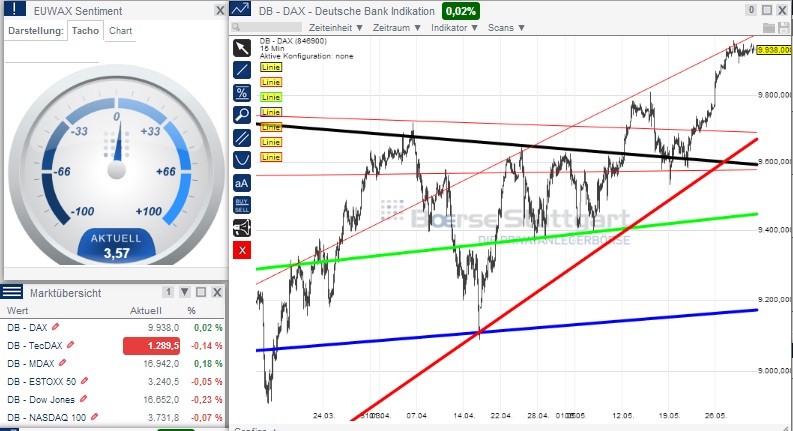This screenshot has width=793, height=431.
Task: Click the AKTUELL 3,57 sentiment readout
Action: pyautogui.click(x=116, y=246)
